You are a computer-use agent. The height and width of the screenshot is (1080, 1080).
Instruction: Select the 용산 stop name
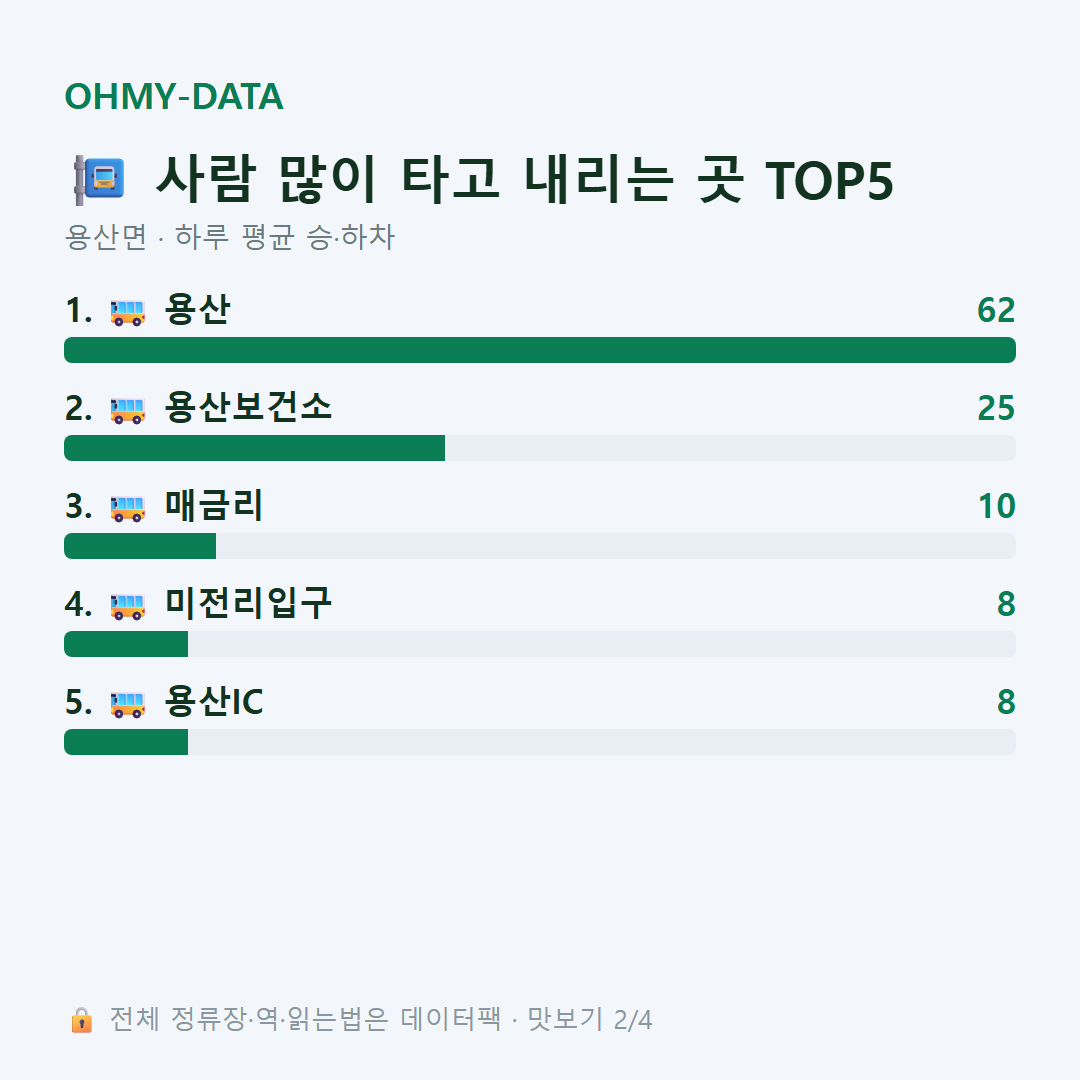click(197, 309)
